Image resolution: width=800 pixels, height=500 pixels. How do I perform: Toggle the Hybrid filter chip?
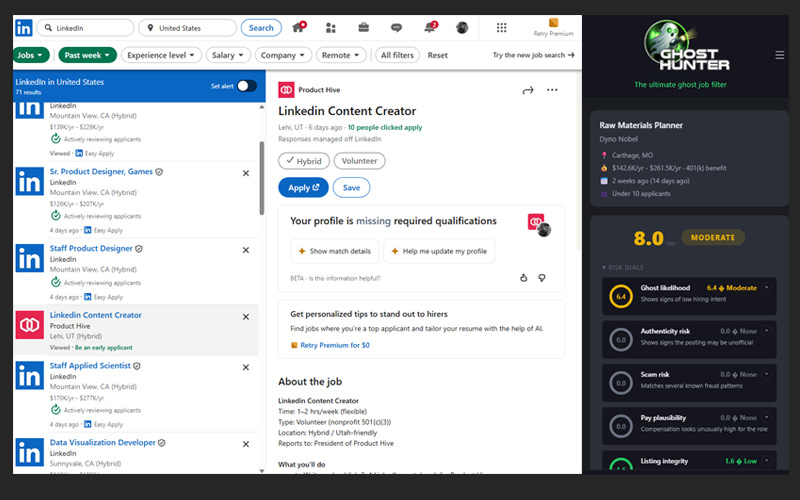(304, 160)
